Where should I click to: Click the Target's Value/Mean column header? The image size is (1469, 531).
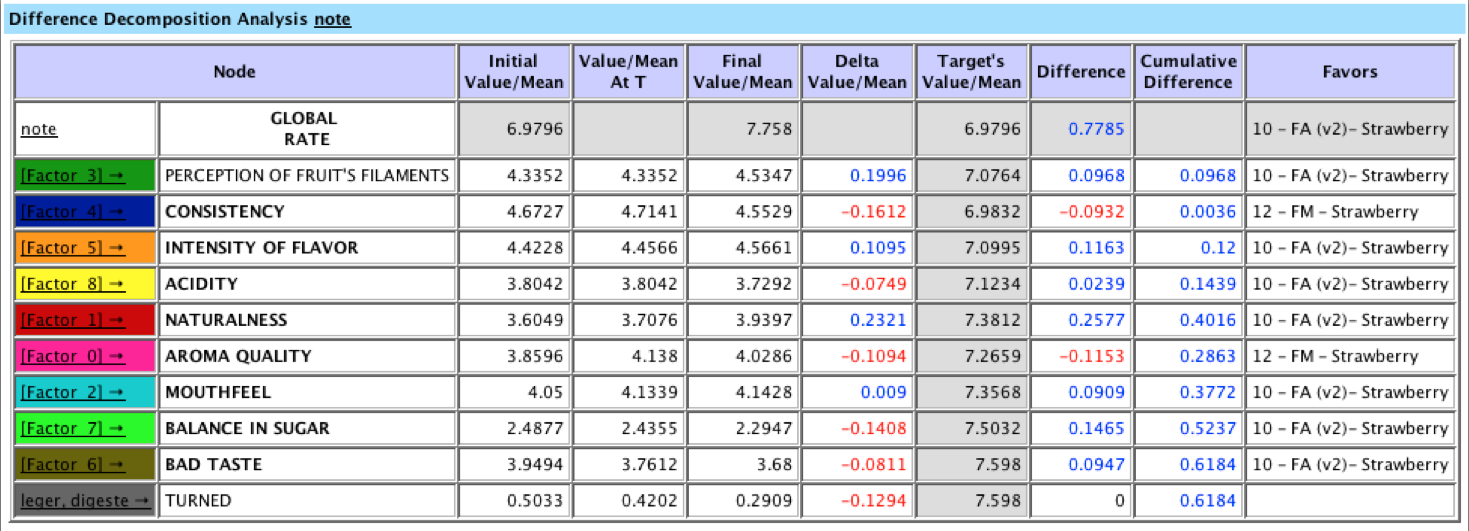971,72
